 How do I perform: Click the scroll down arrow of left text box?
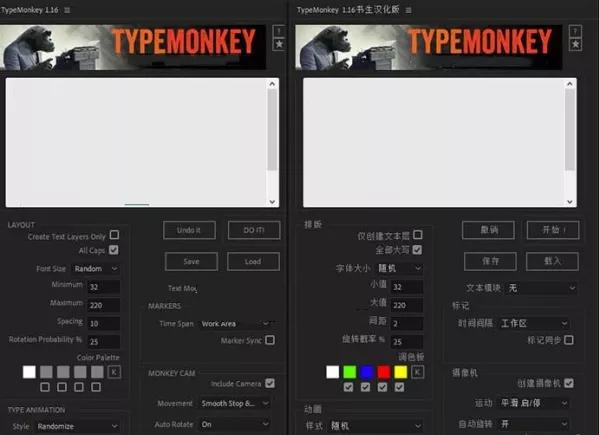tap(272, 201)
